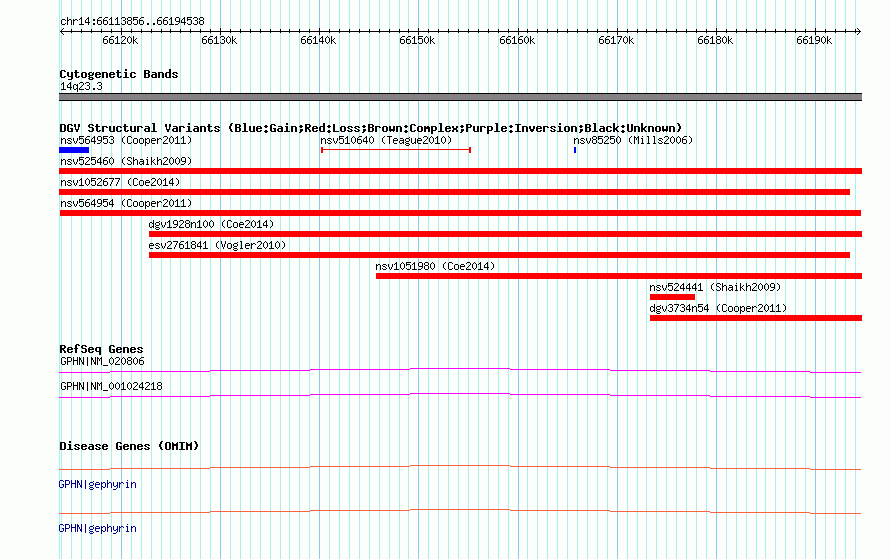Click the lower orange OMIM gene line
Image resolution: width=890 pixels, height=559 pixels.
[460, 511]
